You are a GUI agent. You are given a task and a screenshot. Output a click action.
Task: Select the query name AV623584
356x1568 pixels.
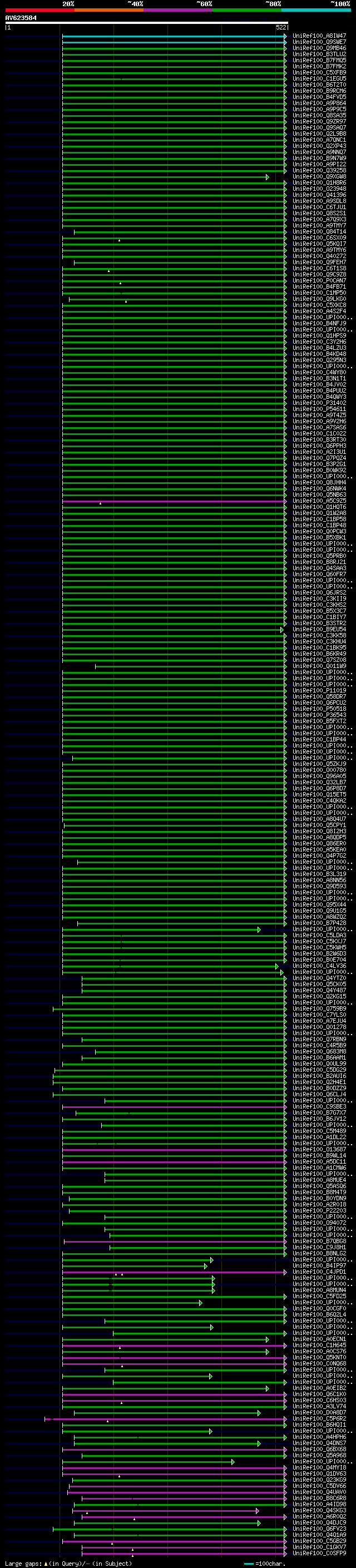[x=21, y=18]
